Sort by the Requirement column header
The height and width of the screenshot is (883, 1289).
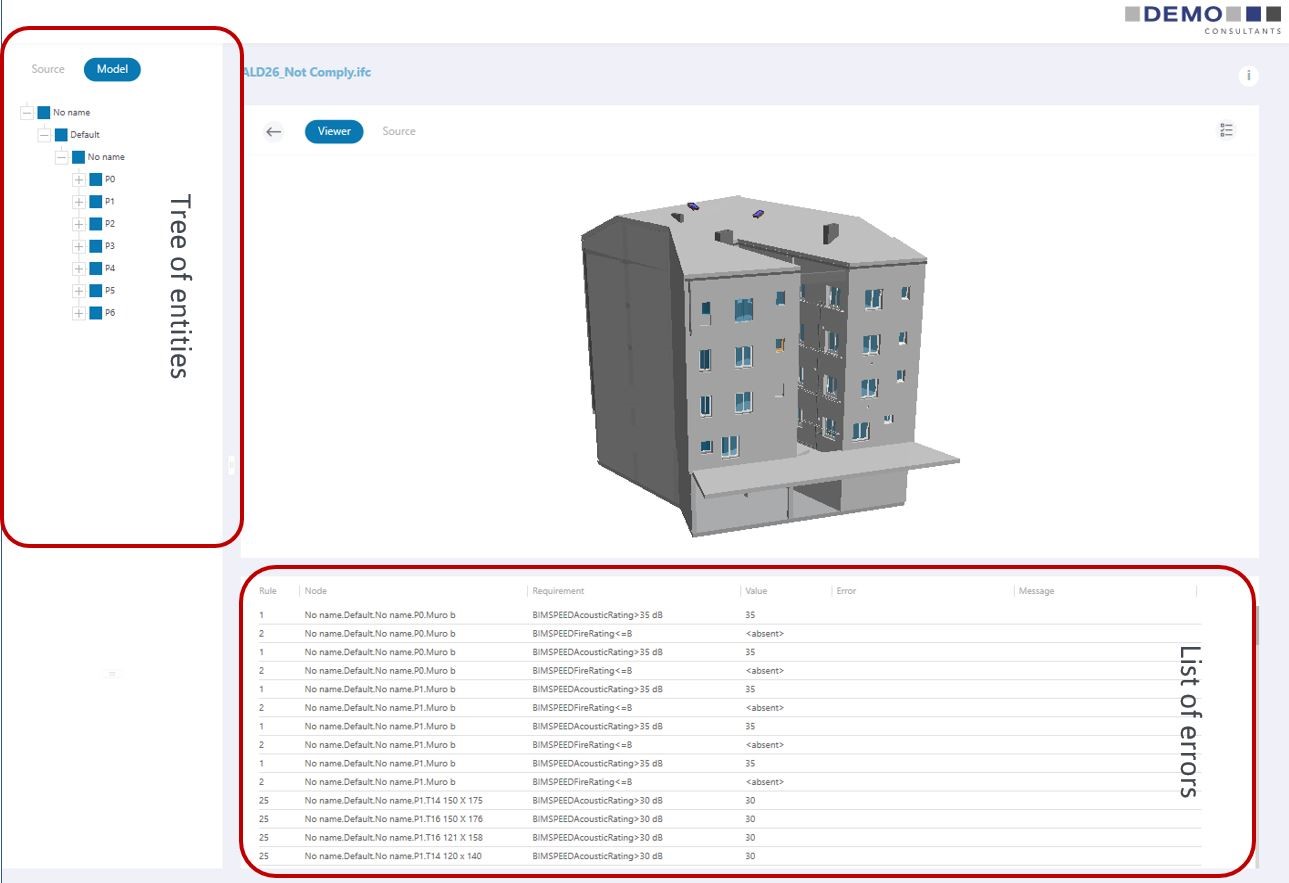pyautogui.click(x=558, y=591)
